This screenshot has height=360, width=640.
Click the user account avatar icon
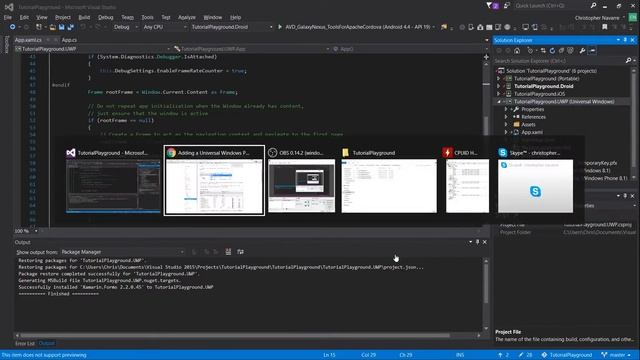coord(633,18)
